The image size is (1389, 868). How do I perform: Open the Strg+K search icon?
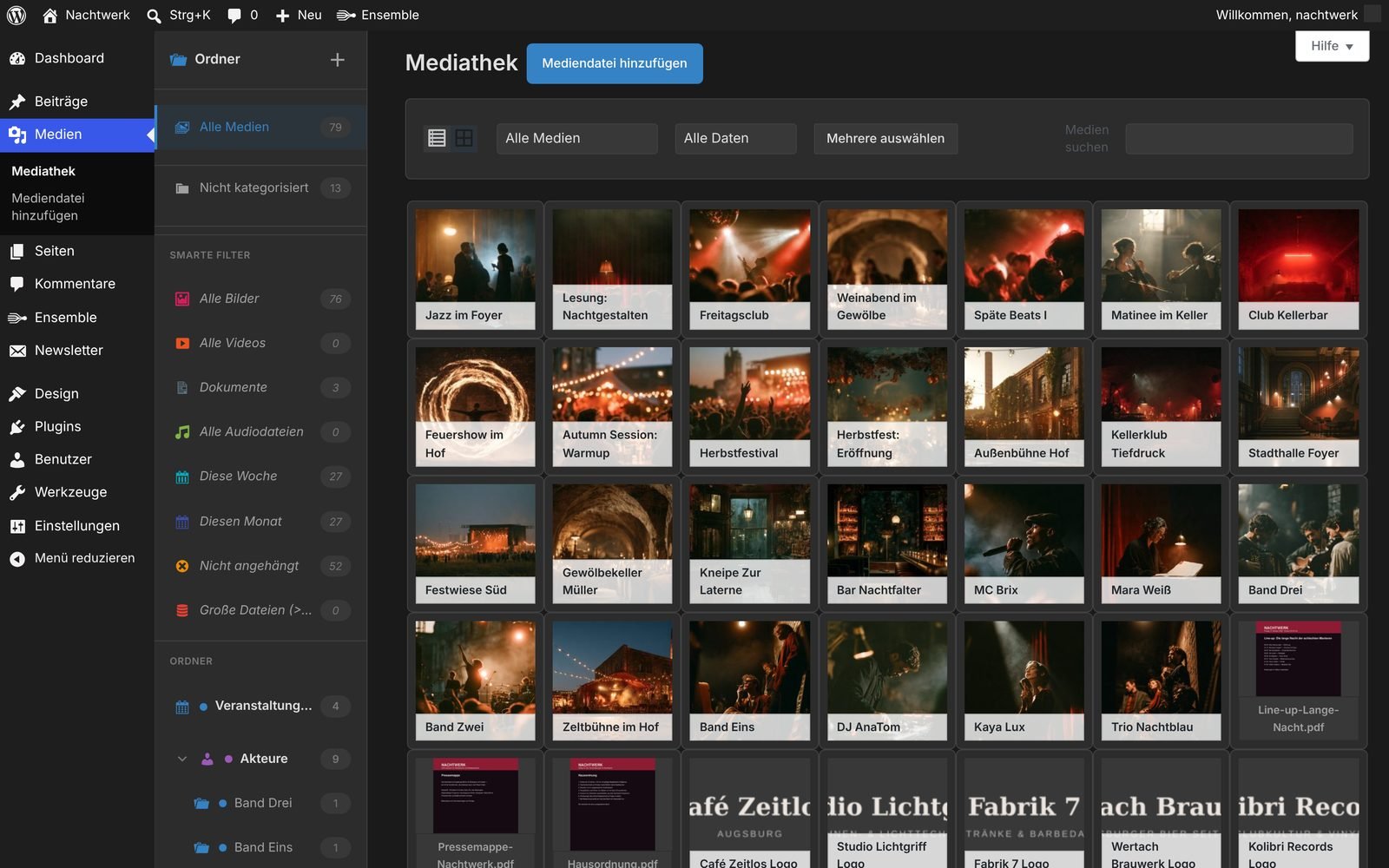[154, 16]
